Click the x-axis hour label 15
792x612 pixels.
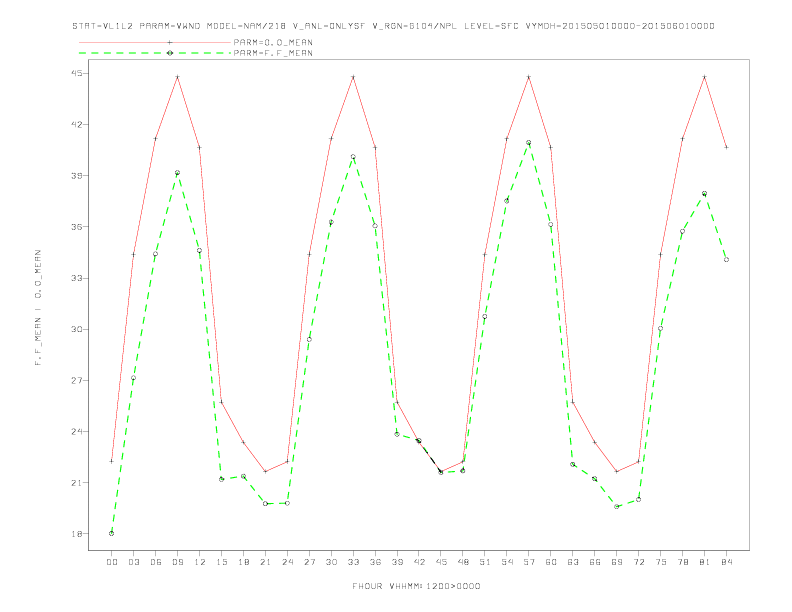221,562
